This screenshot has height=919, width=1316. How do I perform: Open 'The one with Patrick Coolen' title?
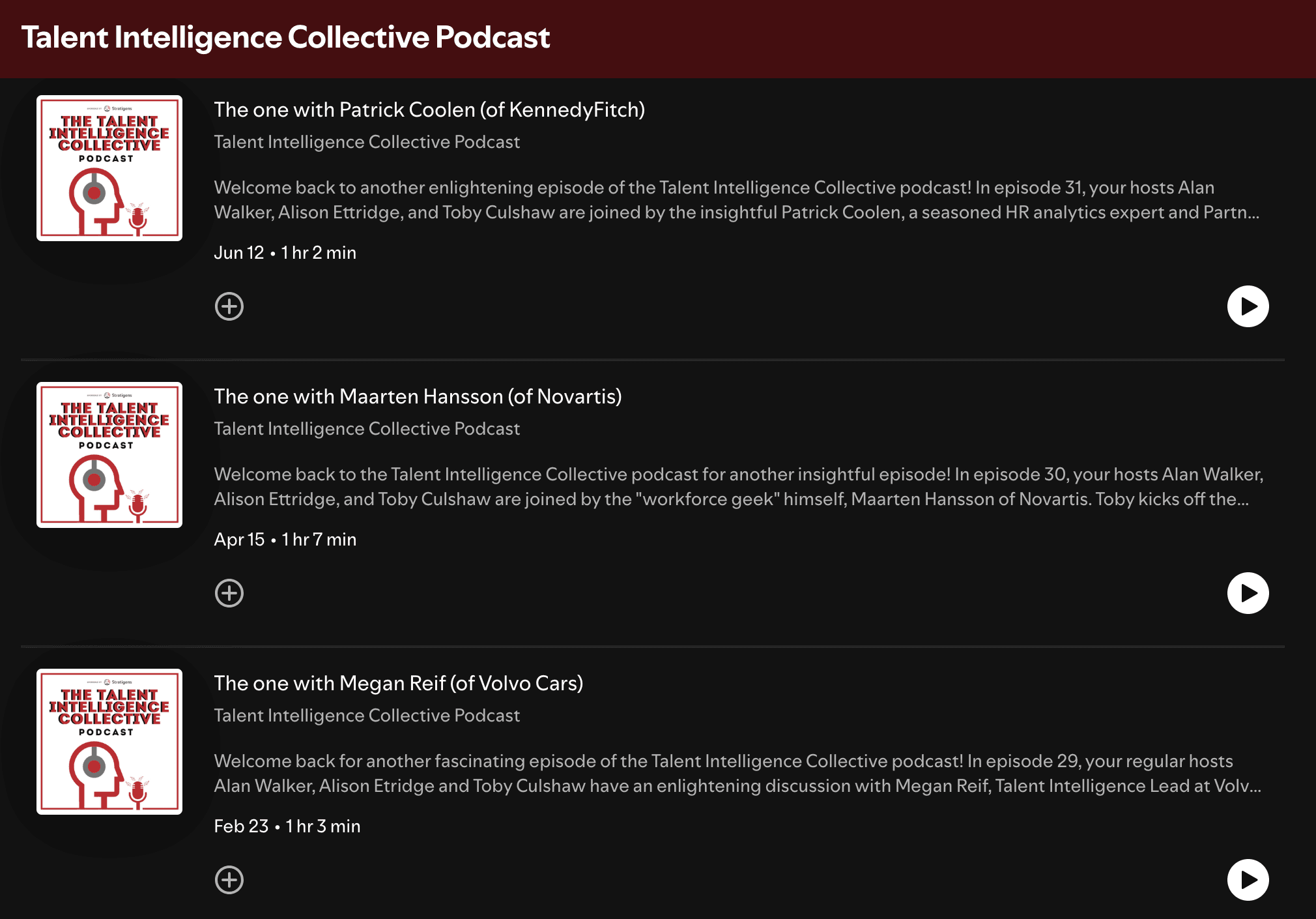pos(429,109)
